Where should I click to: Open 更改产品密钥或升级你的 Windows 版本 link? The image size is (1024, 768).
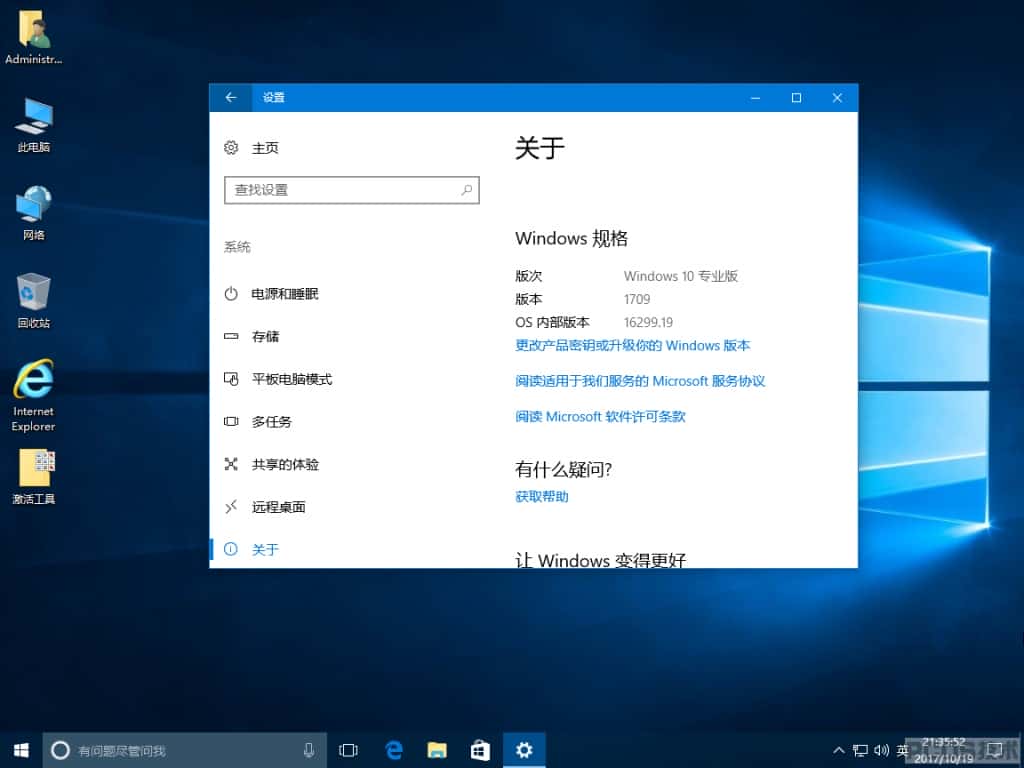633,345
